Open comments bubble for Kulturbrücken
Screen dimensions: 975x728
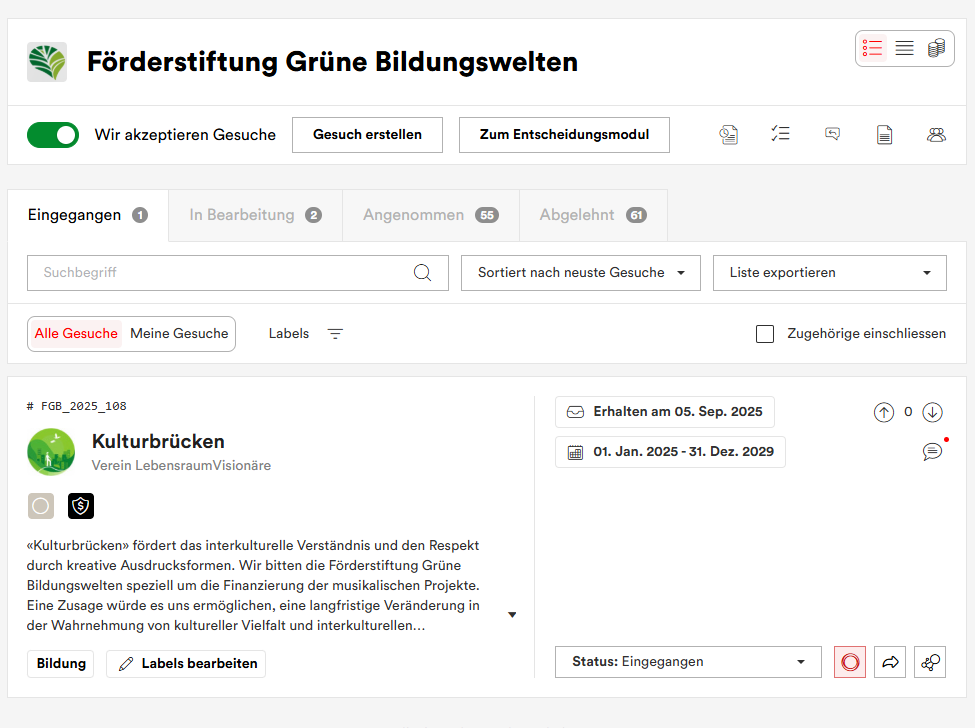pyautogui.click(x=932, y=452)
